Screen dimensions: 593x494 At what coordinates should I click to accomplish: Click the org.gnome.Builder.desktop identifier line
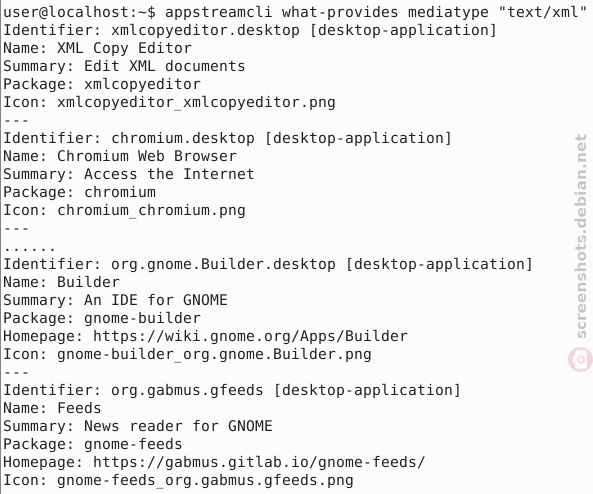pos(268,264)
